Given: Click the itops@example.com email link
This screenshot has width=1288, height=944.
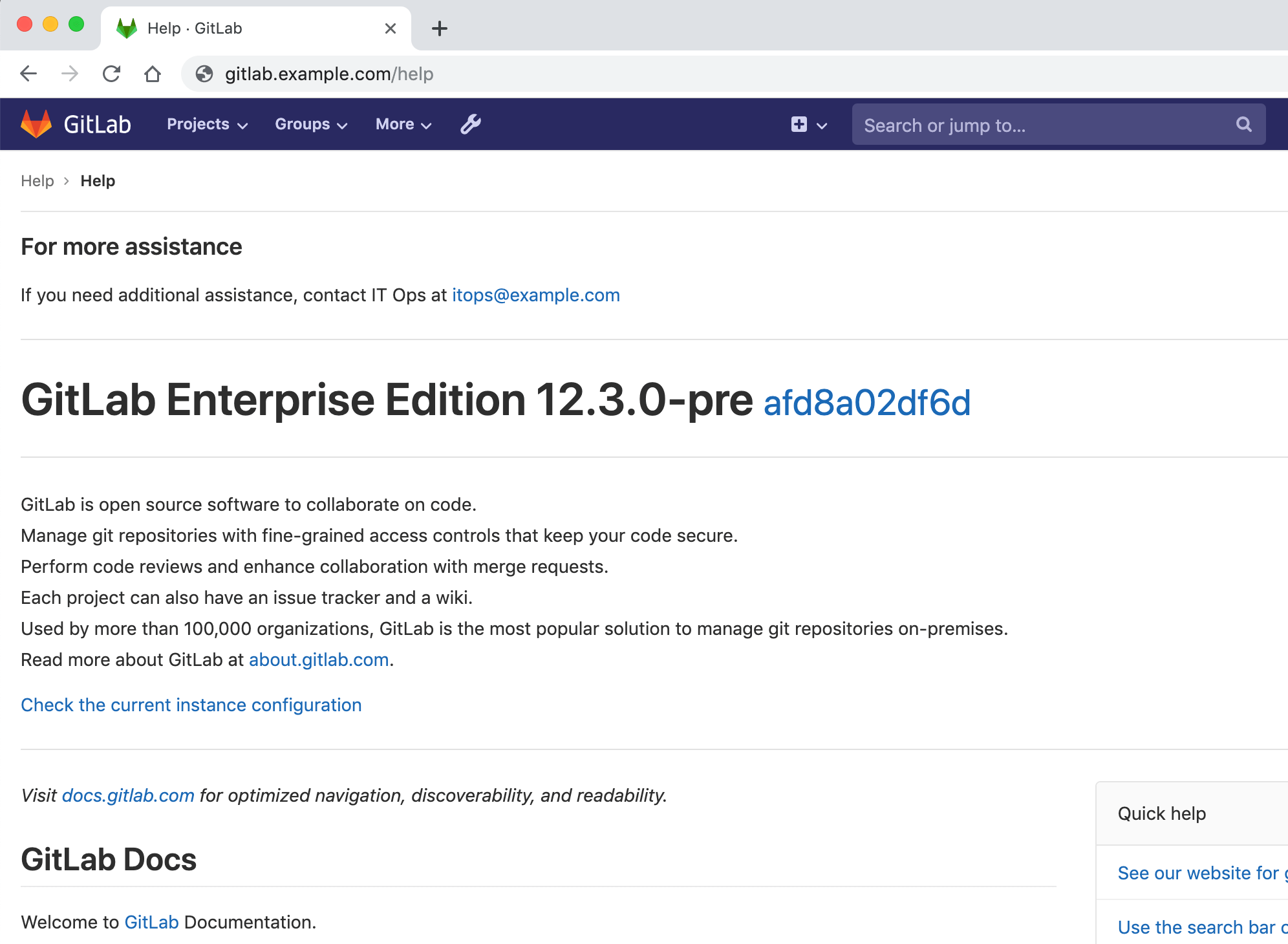Looking at the screenshot, I should click(x=535, y=294).
